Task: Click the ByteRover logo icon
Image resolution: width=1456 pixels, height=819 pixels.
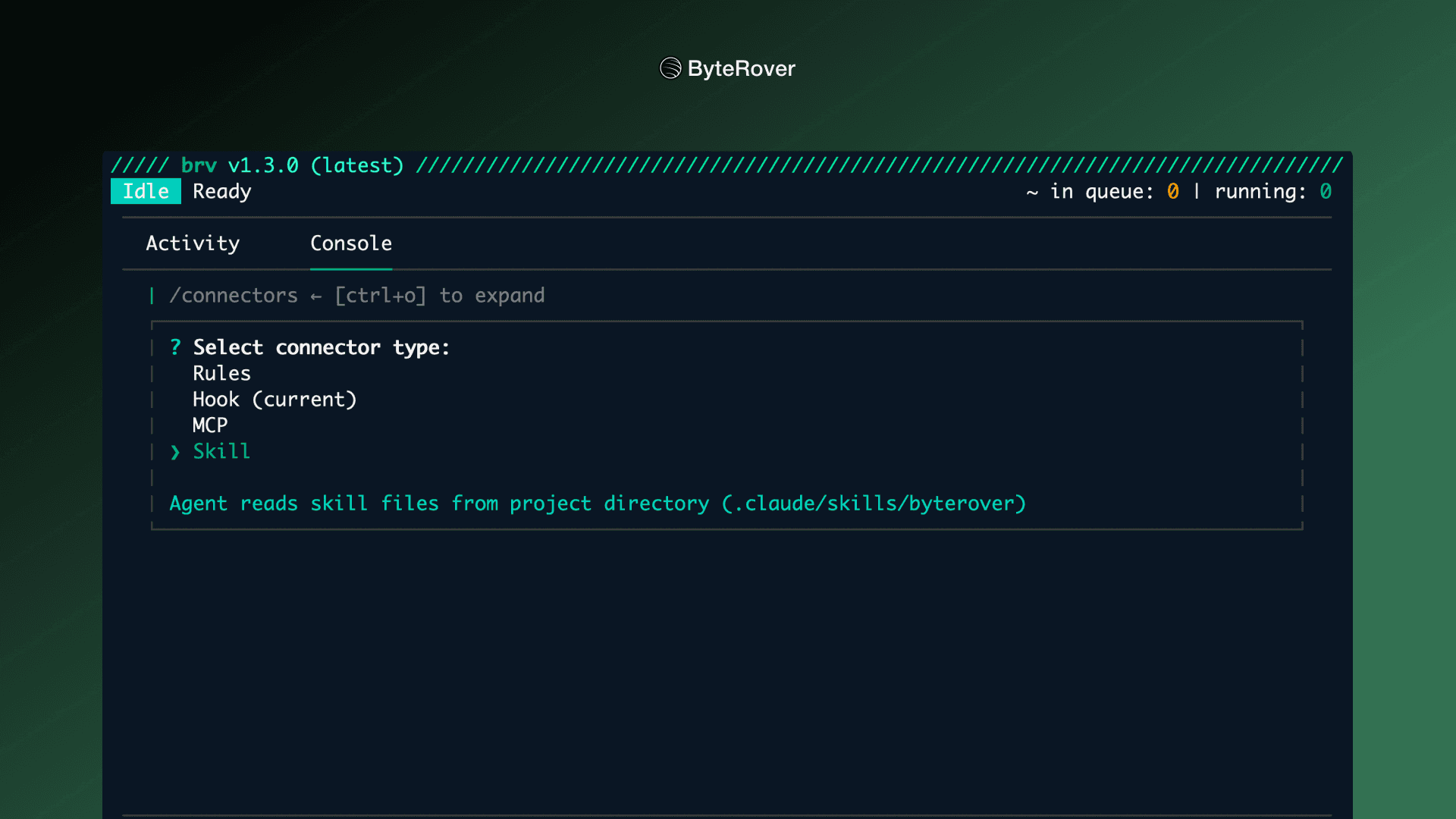Action: tap(670, 68)
